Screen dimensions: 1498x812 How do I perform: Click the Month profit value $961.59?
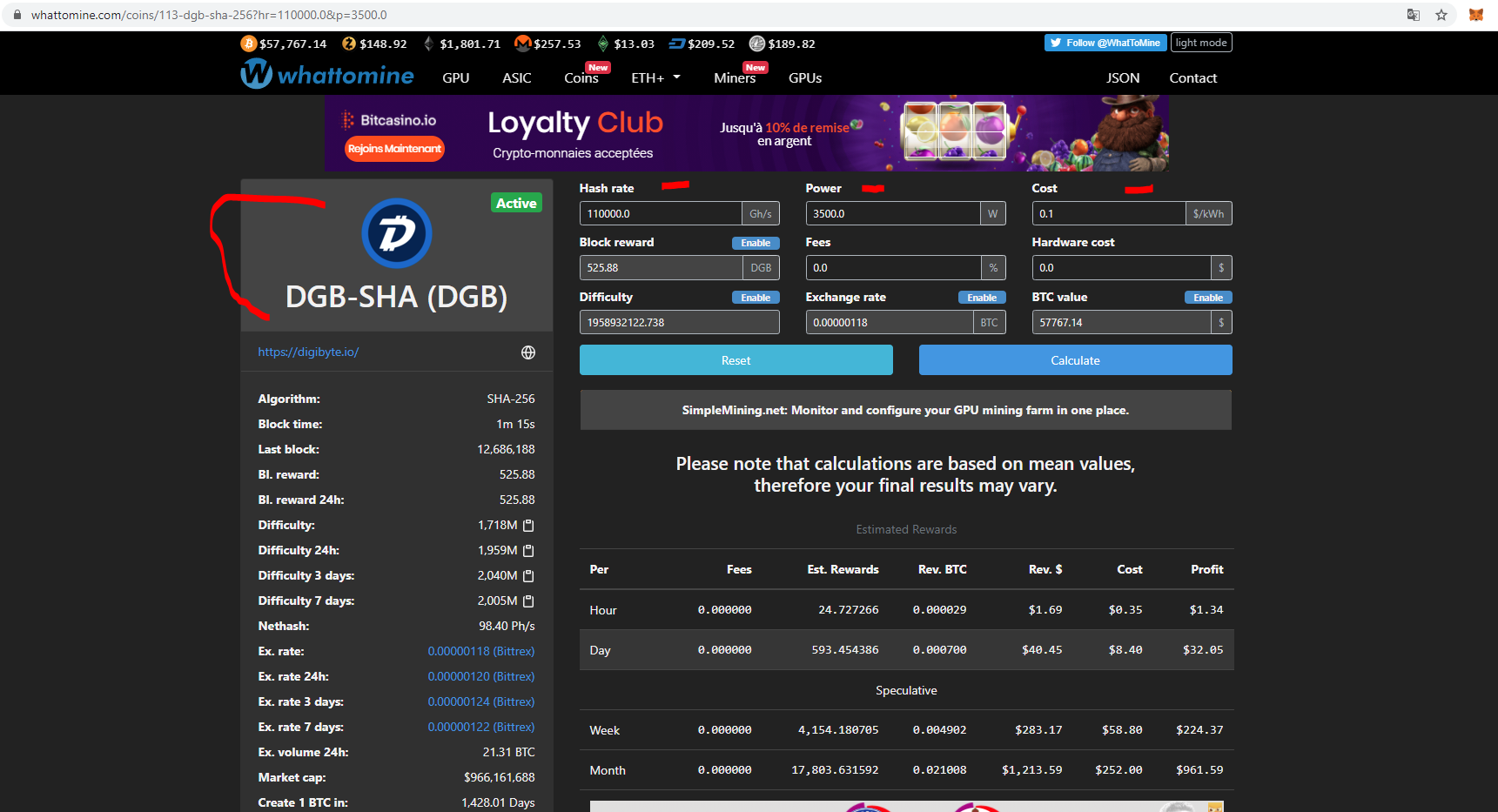[x=1199, y=770]
